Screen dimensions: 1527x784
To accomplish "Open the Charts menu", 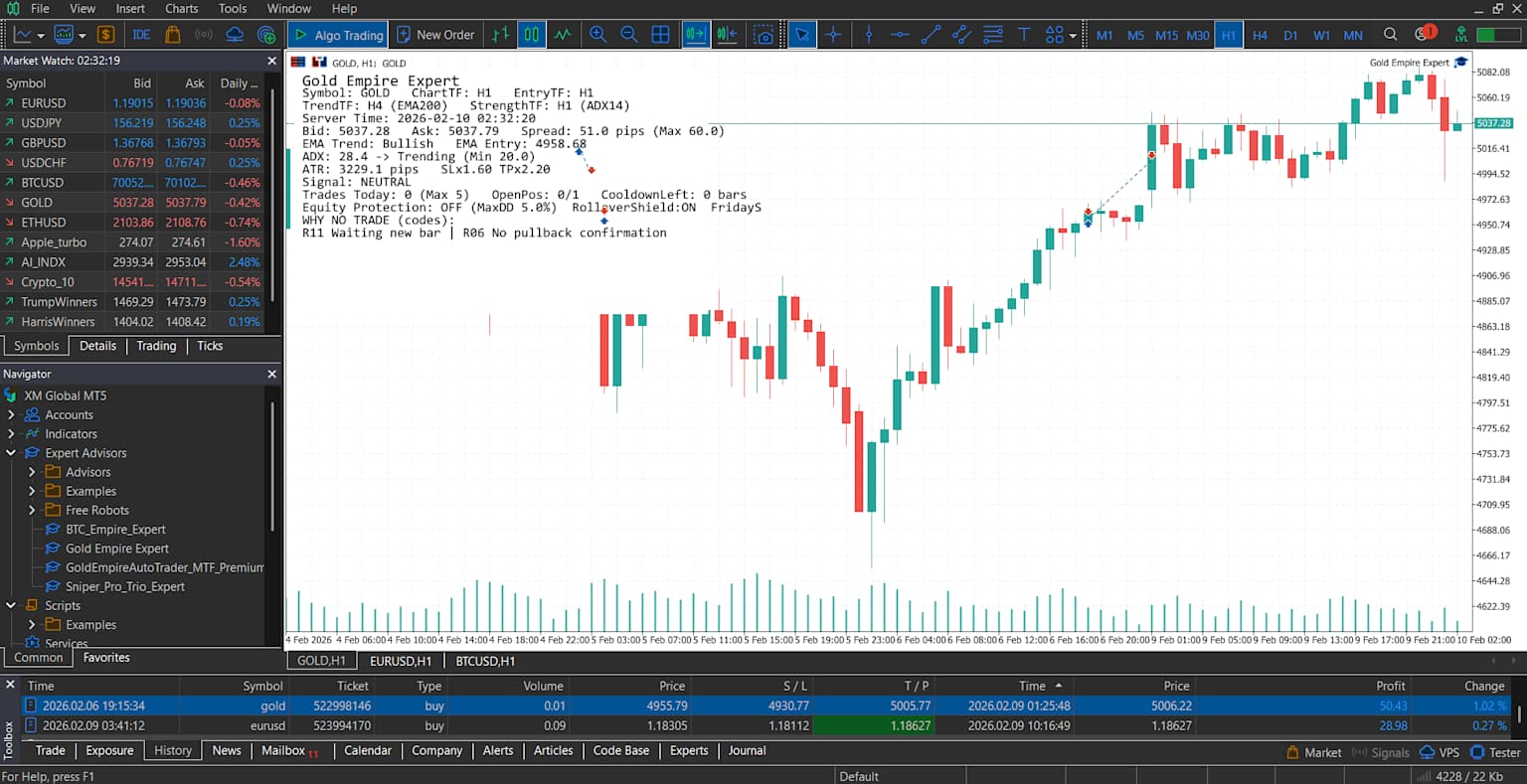I will tap(181, 8).
